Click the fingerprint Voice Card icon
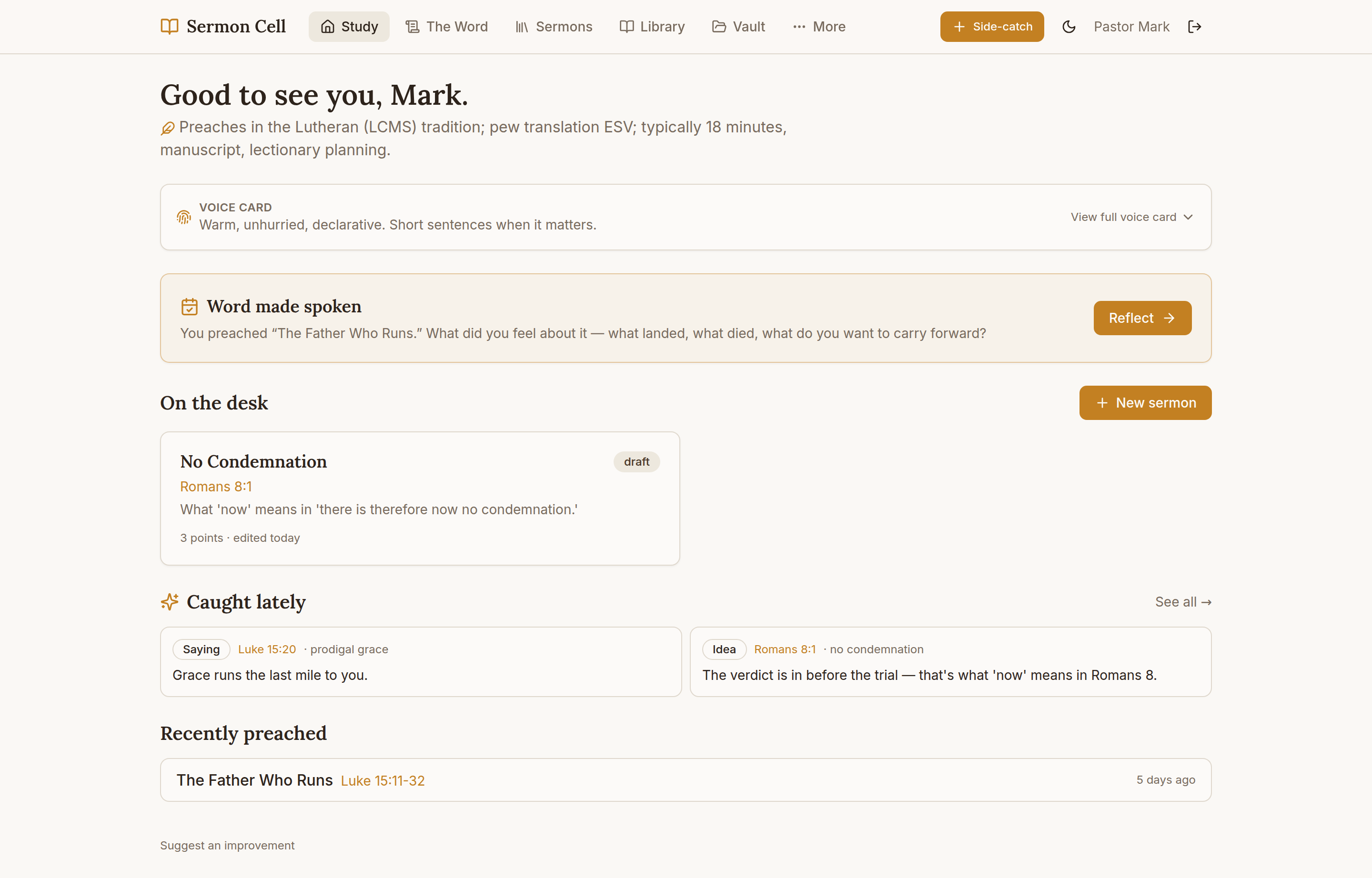Image resolution: width=1372 pixels, height=878 pixels. [184, 217]
